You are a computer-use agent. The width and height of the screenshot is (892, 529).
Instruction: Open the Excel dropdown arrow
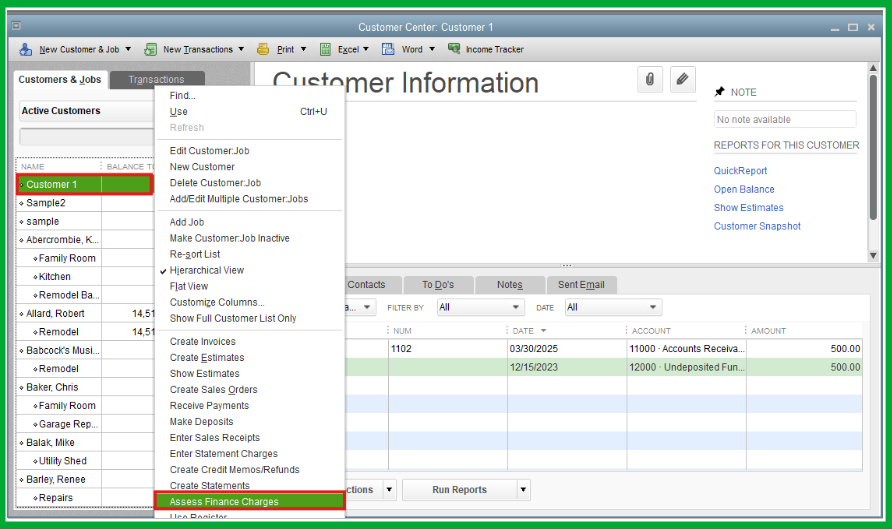point(366,49)
